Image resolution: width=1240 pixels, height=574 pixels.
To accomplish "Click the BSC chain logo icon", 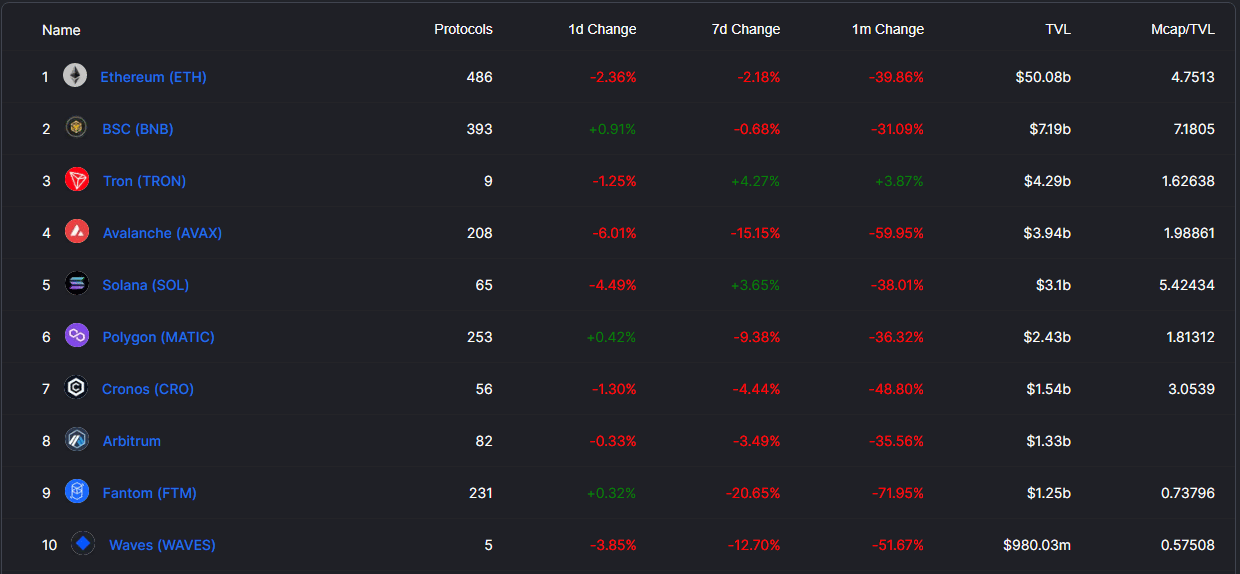I will (x=76, y=128).
